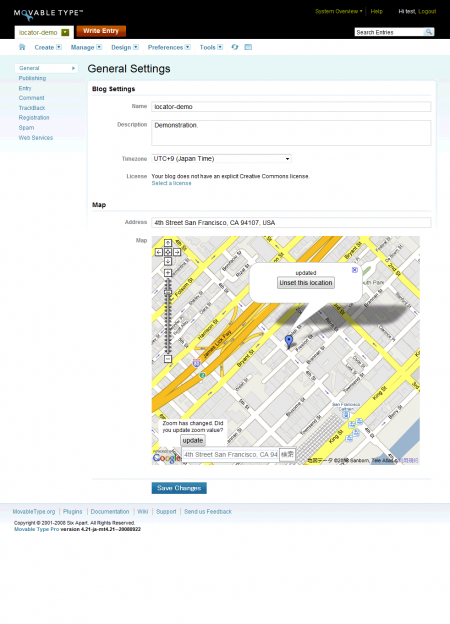Expand the Manage menu arrow
Viewport: 450px width, 624px height.
point(99,47)
